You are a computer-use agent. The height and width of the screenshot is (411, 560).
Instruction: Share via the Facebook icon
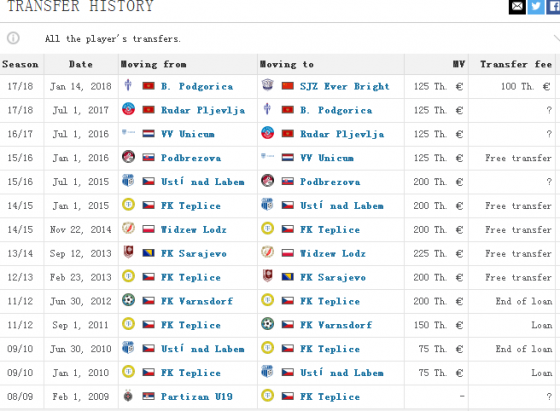click(x=553, y=7)
